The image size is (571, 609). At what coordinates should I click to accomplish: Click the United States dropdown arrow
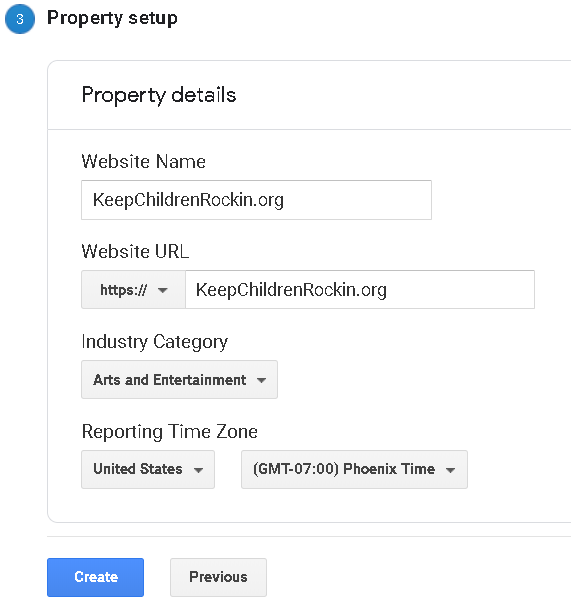[198, 470]
